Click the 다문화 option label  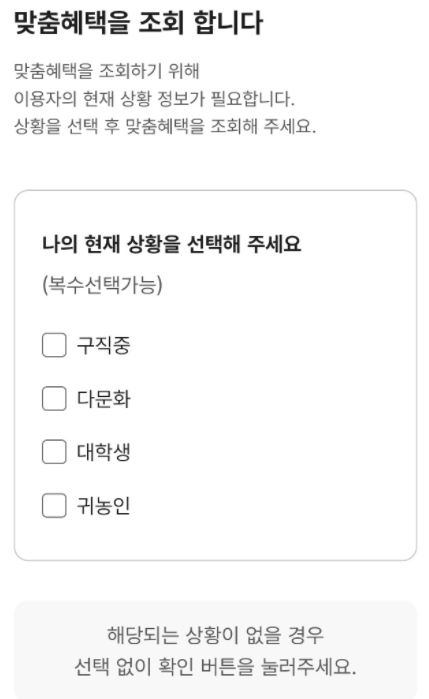[103, 399]
